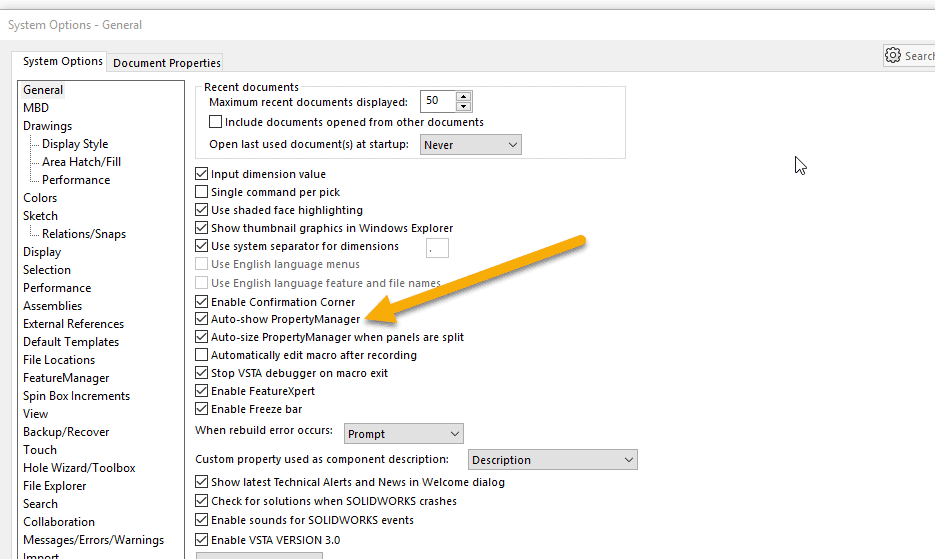The width and height of the screenshot is (935, 559).
Task: Select General in the options tree
Action: pyautogui.click(x=43, y=89)
